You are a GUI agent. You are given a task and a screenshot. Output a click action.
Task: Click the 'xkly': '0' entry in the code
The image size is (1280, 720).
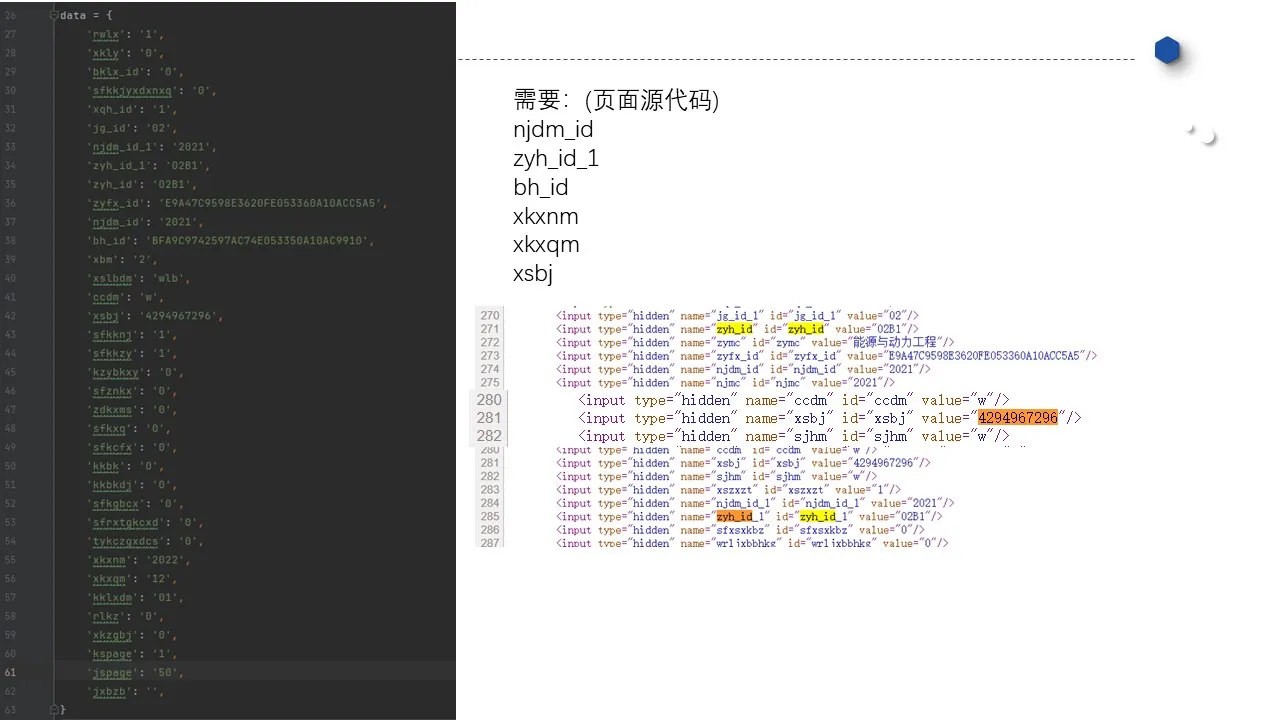point(127,53)
